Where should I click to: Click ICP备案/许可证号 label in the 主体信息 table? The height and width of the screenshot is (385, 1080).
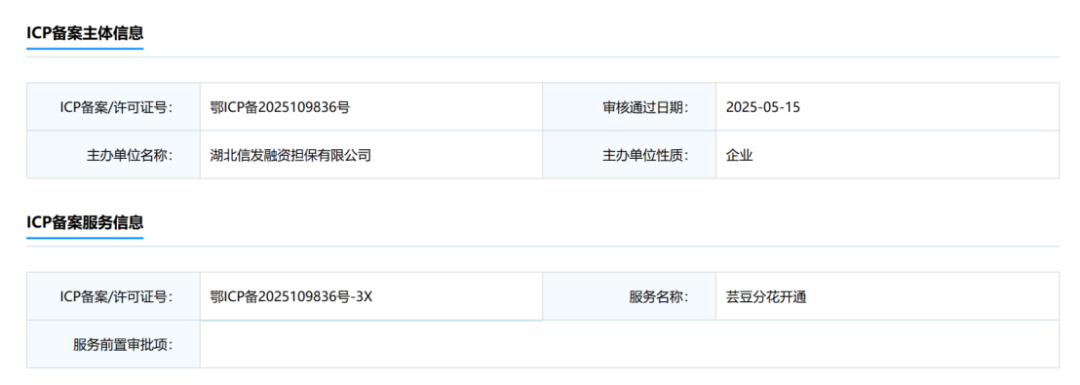(x=116, y=107)
